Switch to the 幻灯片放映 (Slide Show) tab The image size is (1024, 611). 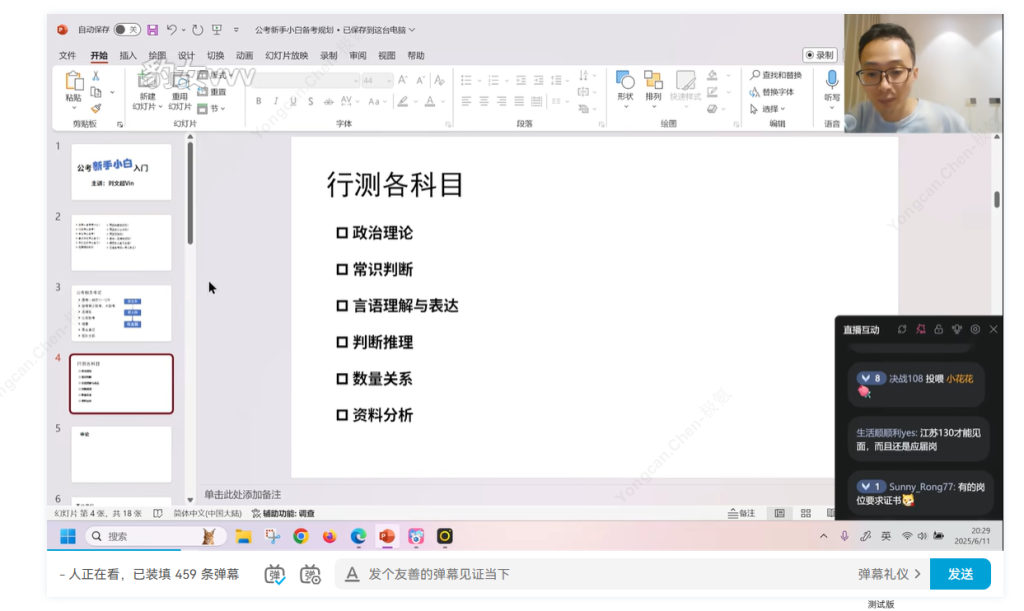coord(286,56)
